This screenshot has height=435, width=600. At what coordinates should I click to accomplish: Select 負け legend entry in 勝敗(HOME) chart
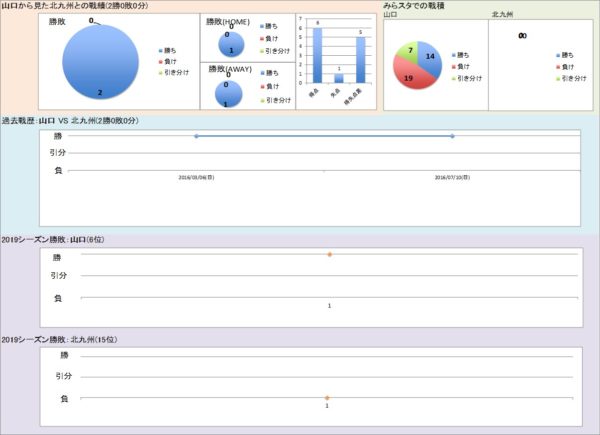269,39
